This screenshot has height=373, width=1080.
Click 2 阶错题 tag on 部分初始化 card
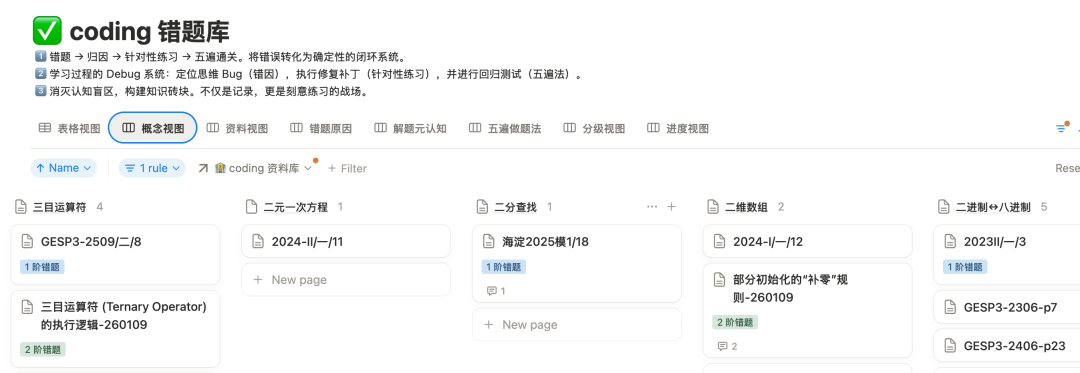735,321
